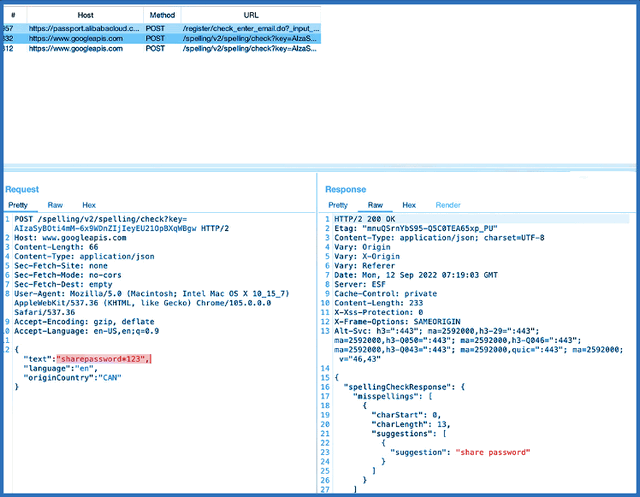Viewport: 640px width, 497px height.
Task: Click the "share password" suggestion value
Action: (x=493, y=452)
